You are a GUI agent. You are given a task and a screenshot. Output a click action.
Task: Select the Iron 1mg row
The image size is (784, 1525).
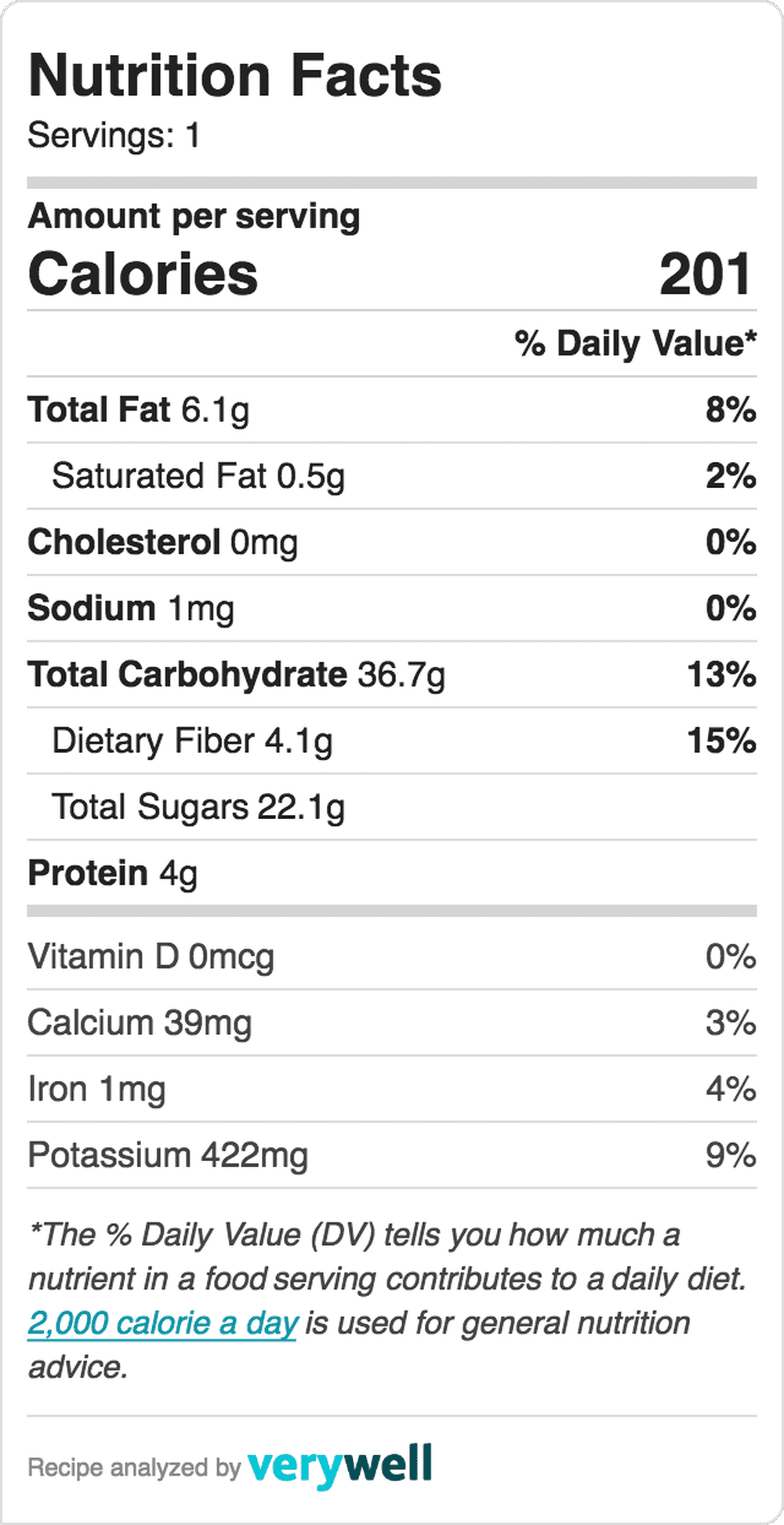(x=392, y=1089)
